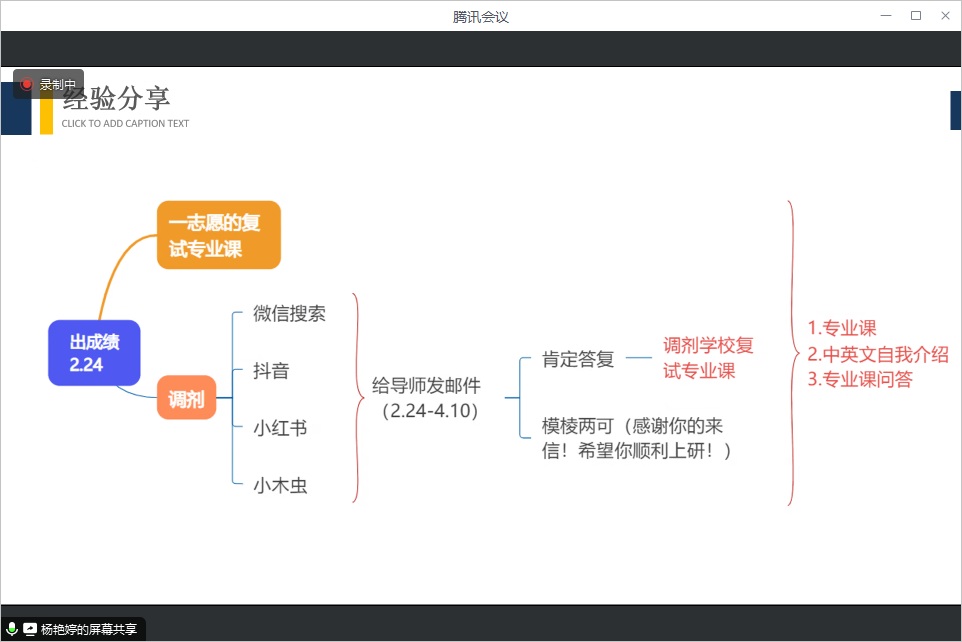
Task: Click the 录制中 recording status text
Action: point(58,85)
